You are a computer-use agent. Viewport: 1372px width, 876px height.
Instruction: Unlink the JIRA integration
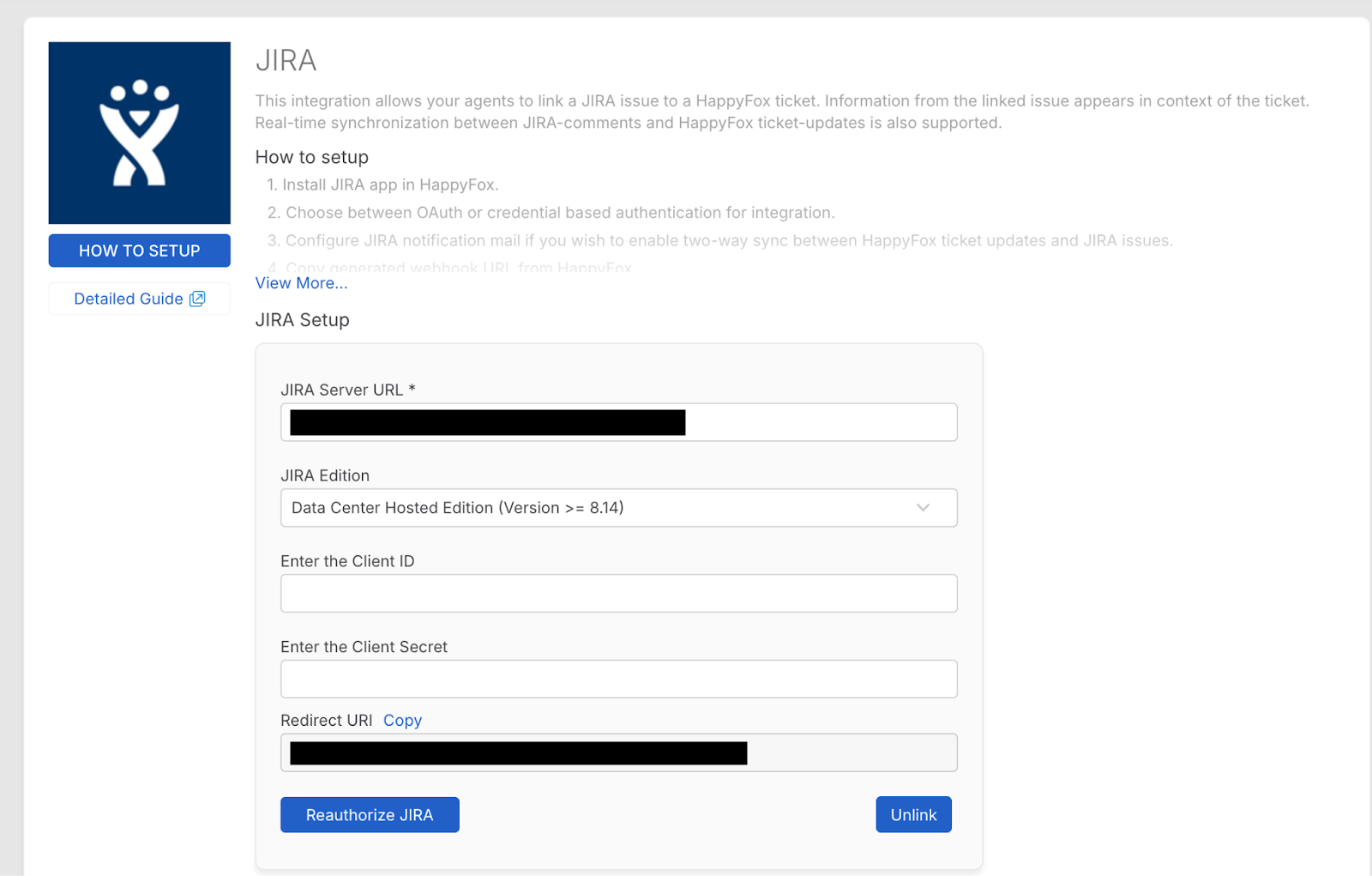click(x=913, y=815)
